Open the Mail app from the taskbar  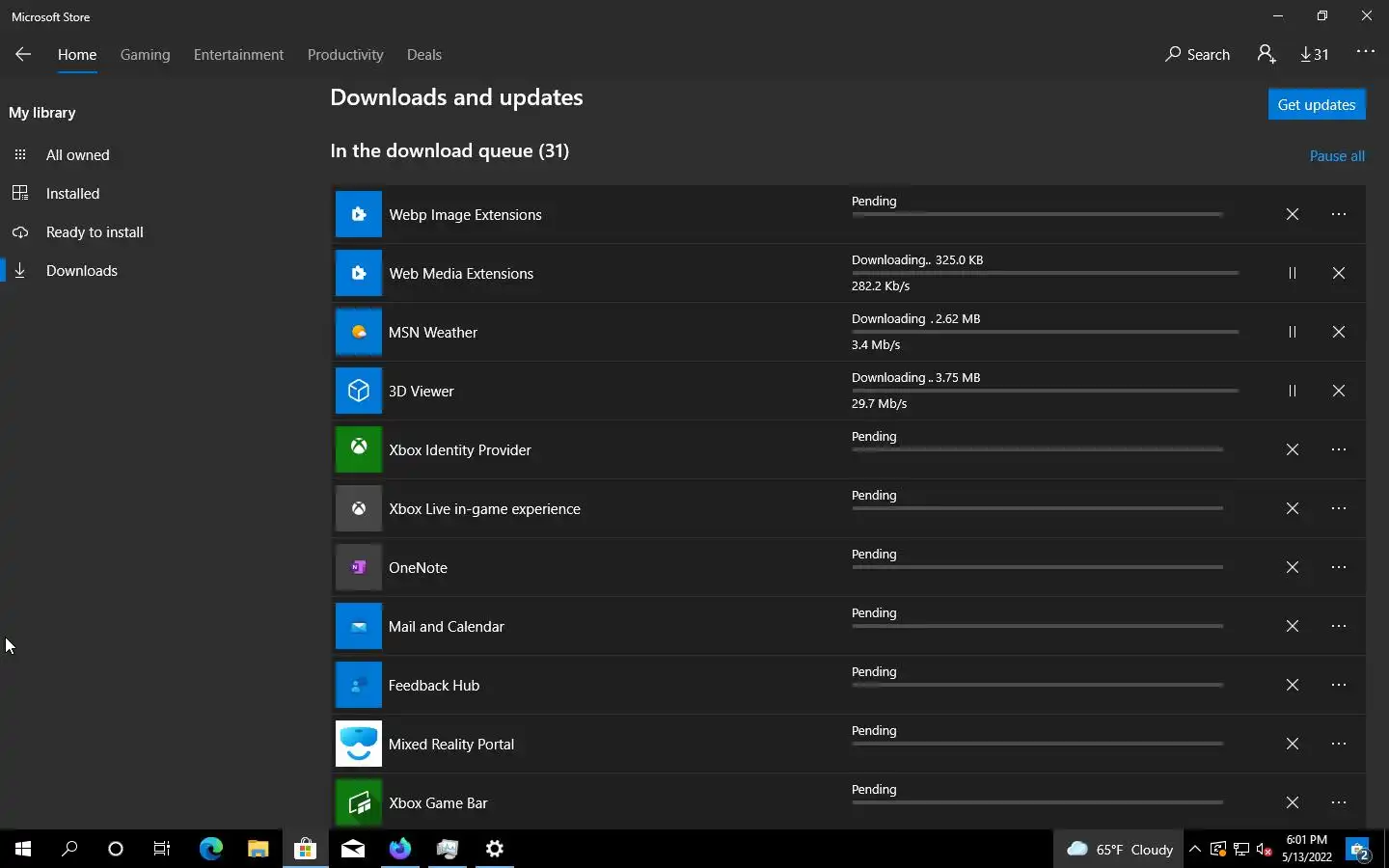point(352,849)
